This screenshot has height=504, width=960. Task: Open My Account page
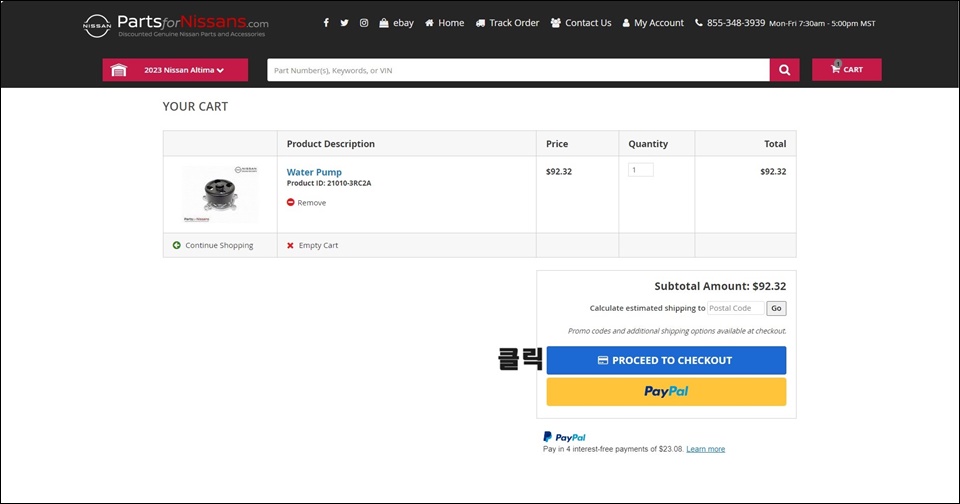(x=653, y=23)
